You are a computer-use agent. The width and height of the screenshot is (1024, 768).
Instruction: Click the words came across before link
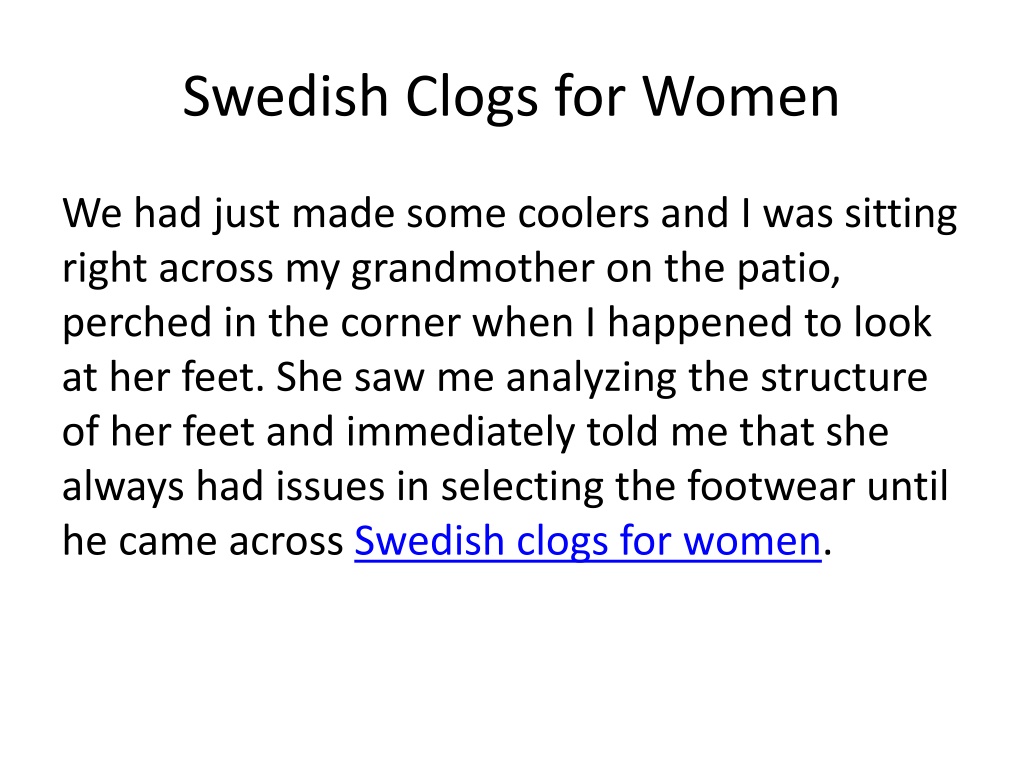[x=231, y=543]
